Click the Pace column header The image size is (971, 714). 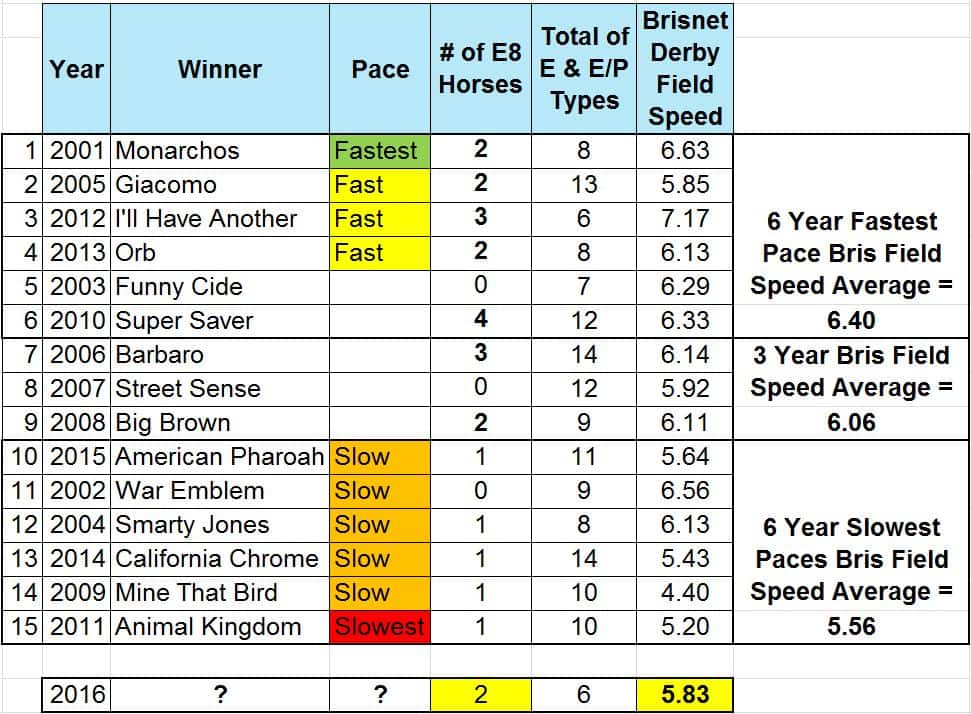pos(380,69)
